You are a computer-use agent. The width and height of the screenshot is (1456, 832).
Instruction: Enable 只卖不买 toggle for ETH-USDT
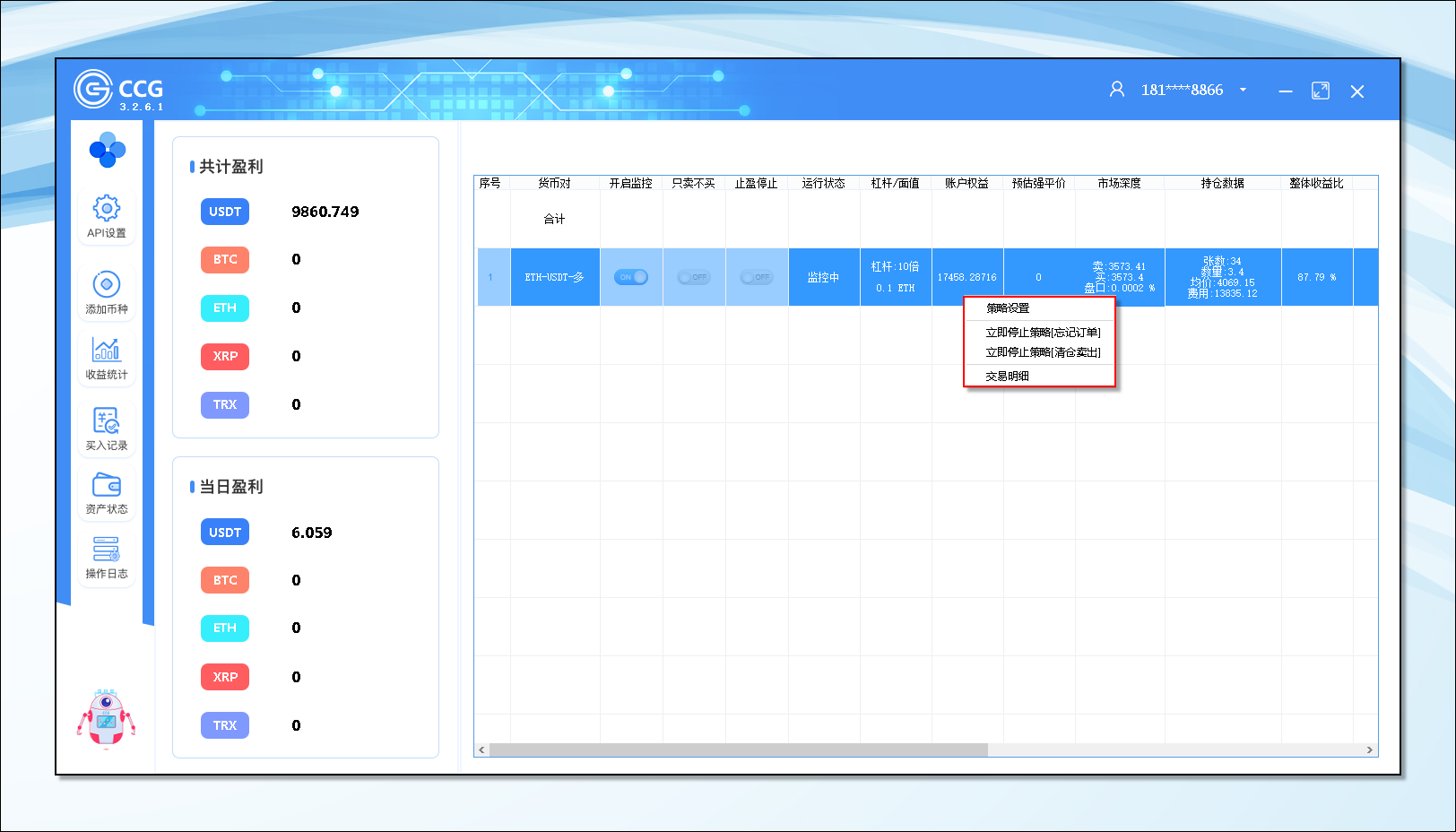pos(693,277)
